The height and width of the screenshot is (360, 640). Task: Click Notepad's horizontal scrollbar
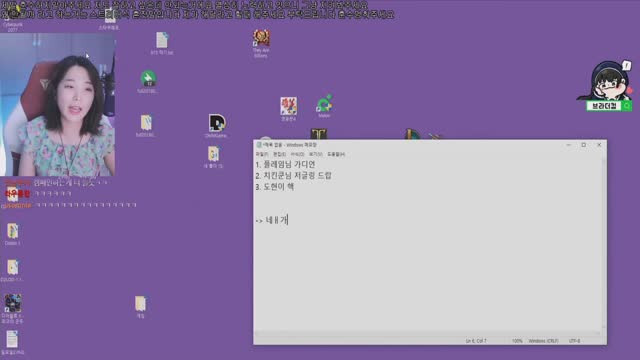click(x=427, y=333)
